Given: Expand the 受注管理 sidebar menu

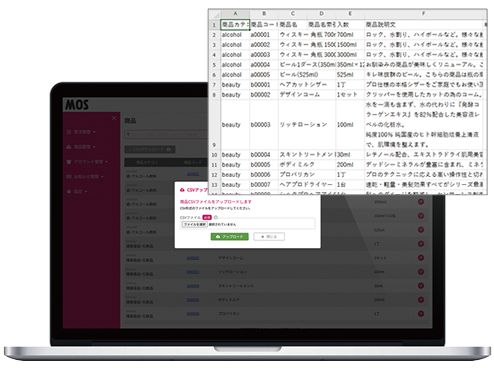Looking at the screenshot, I should click(81, 132).
